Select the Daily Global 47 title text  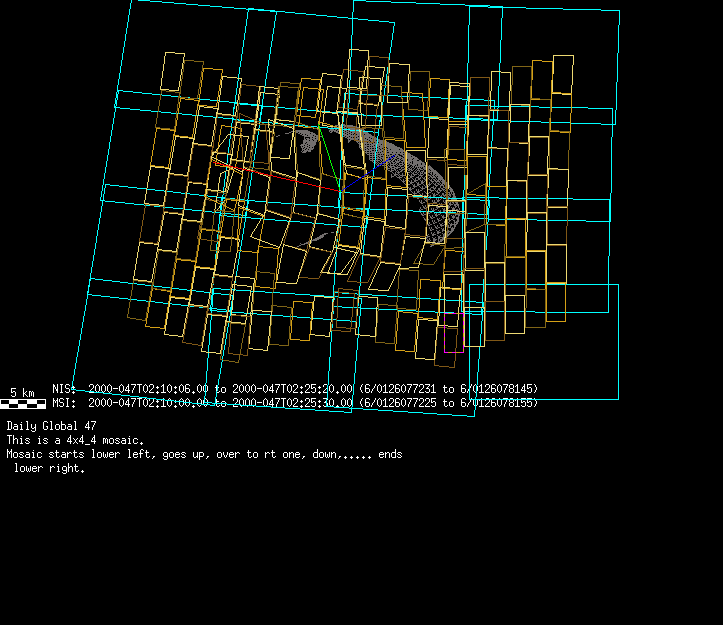51,426
